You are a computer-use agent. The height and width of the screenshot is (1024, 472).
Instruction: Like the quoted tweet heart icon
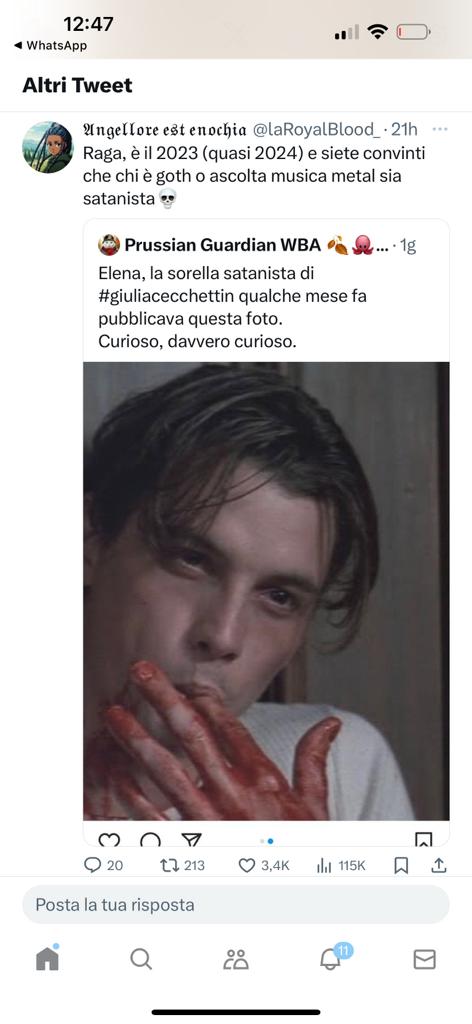click(109, 839)
